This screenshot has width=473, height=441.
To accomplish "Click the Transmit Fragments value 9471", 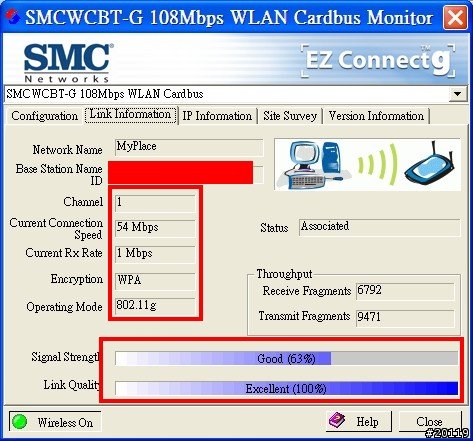I will coord(405,318).
